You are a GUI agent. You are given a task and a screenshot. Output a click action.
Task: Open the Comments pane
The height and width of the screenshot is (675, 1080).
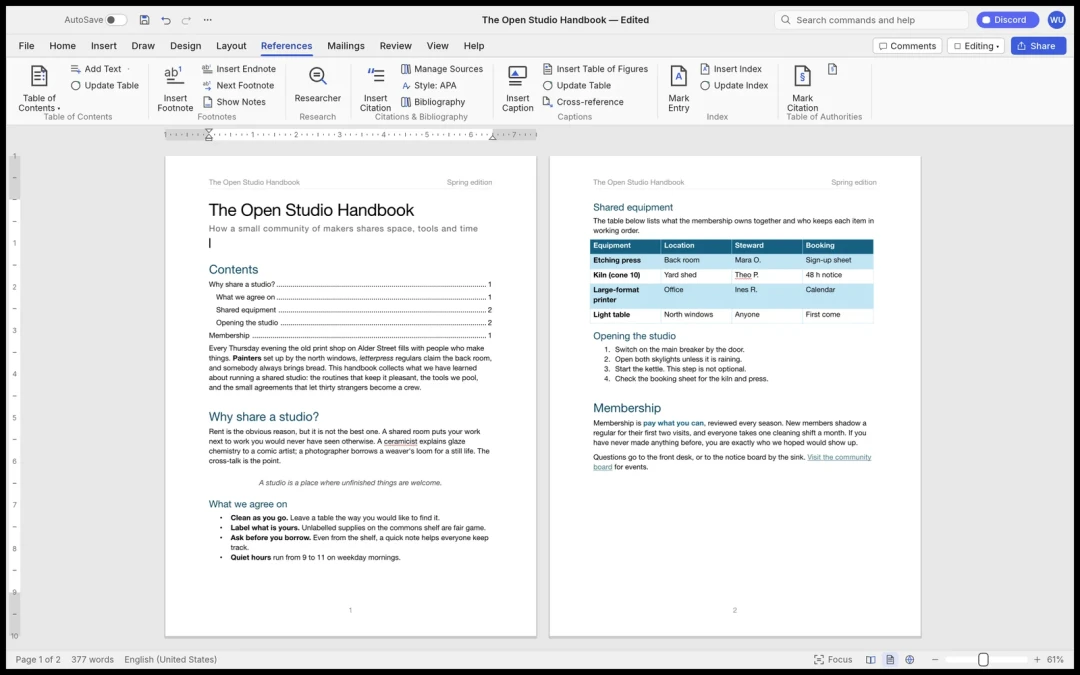tap(908, 46)
